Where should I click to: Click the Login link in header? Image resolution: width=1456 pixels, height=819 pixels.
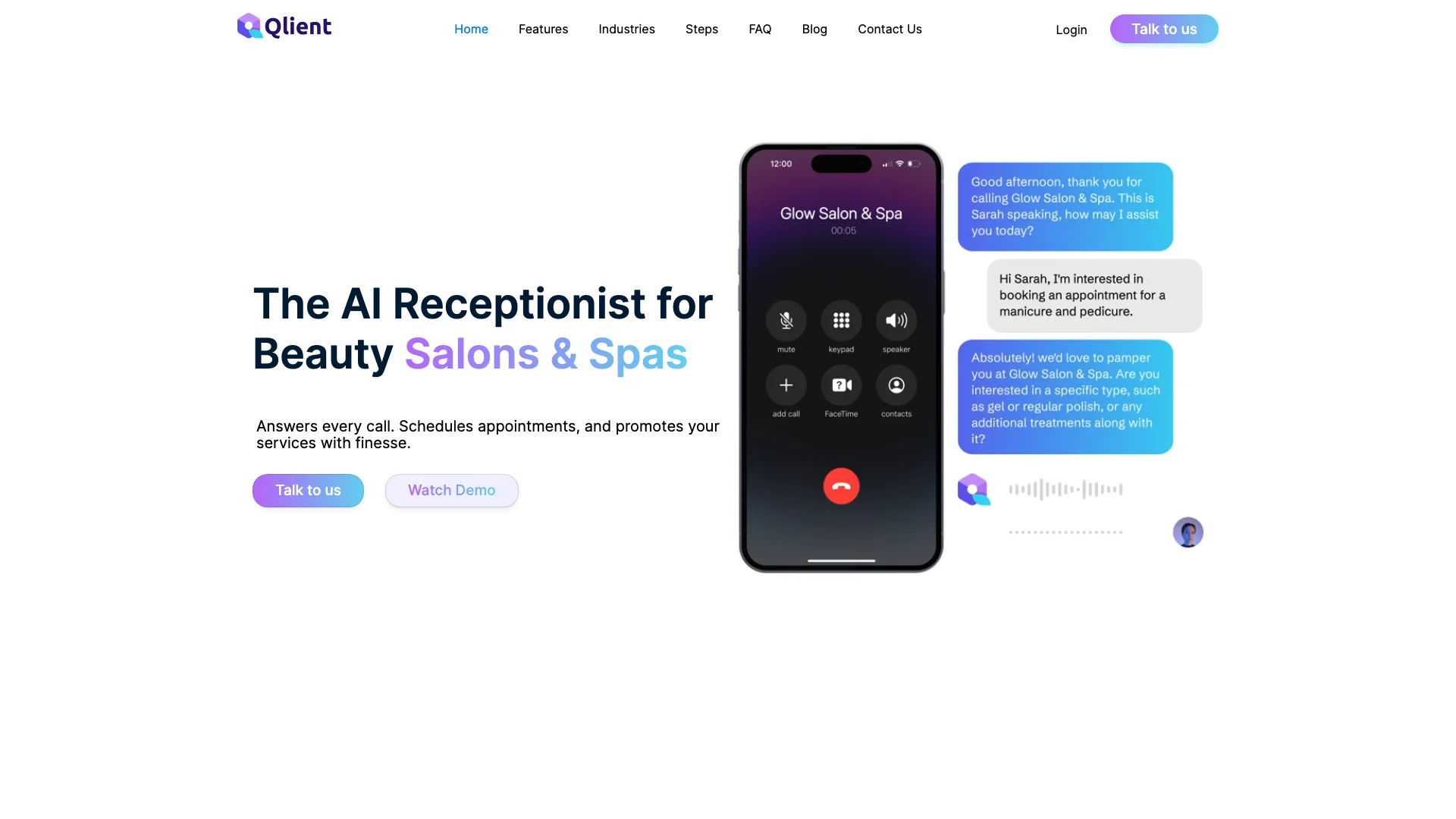[x=1072, y=29]
